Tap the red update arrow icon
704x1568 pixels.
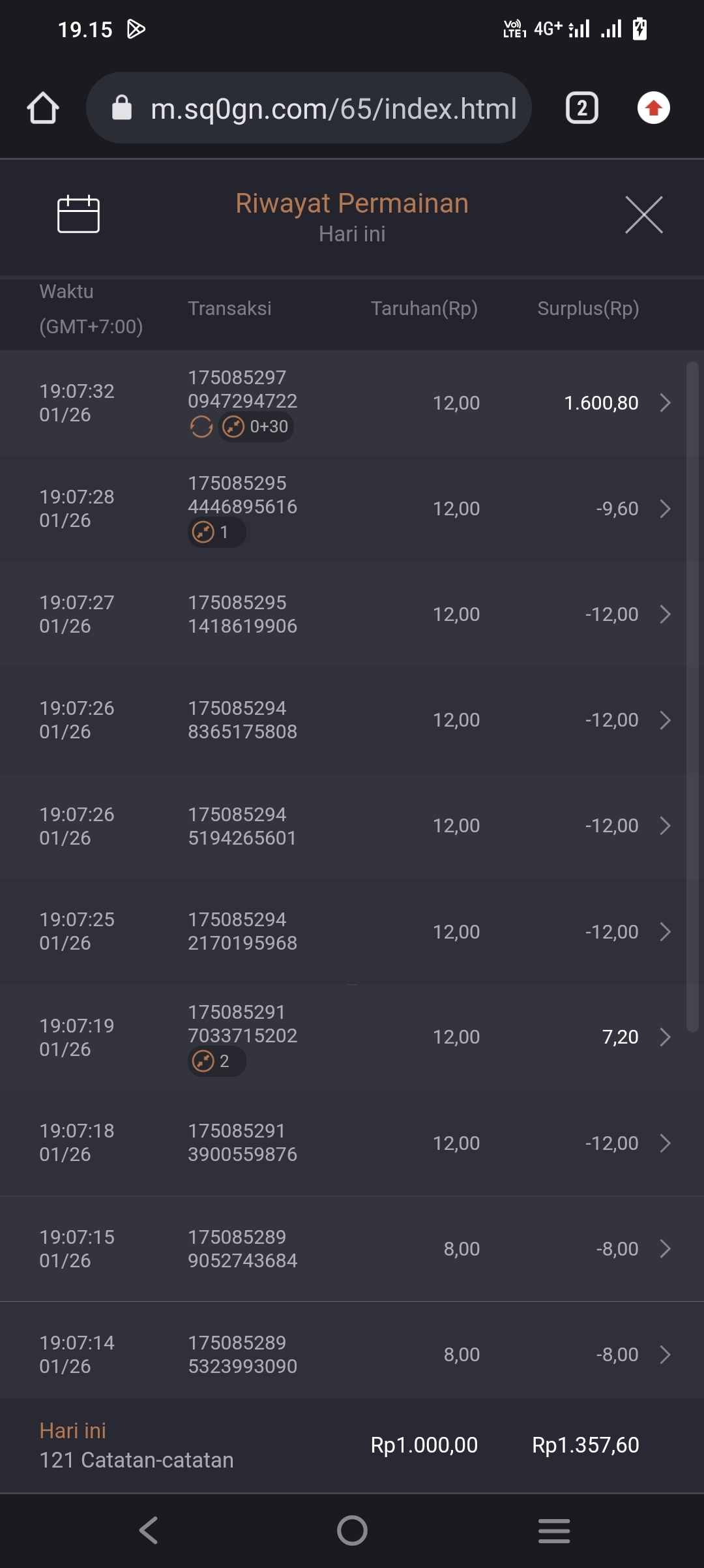click(653, 108)
